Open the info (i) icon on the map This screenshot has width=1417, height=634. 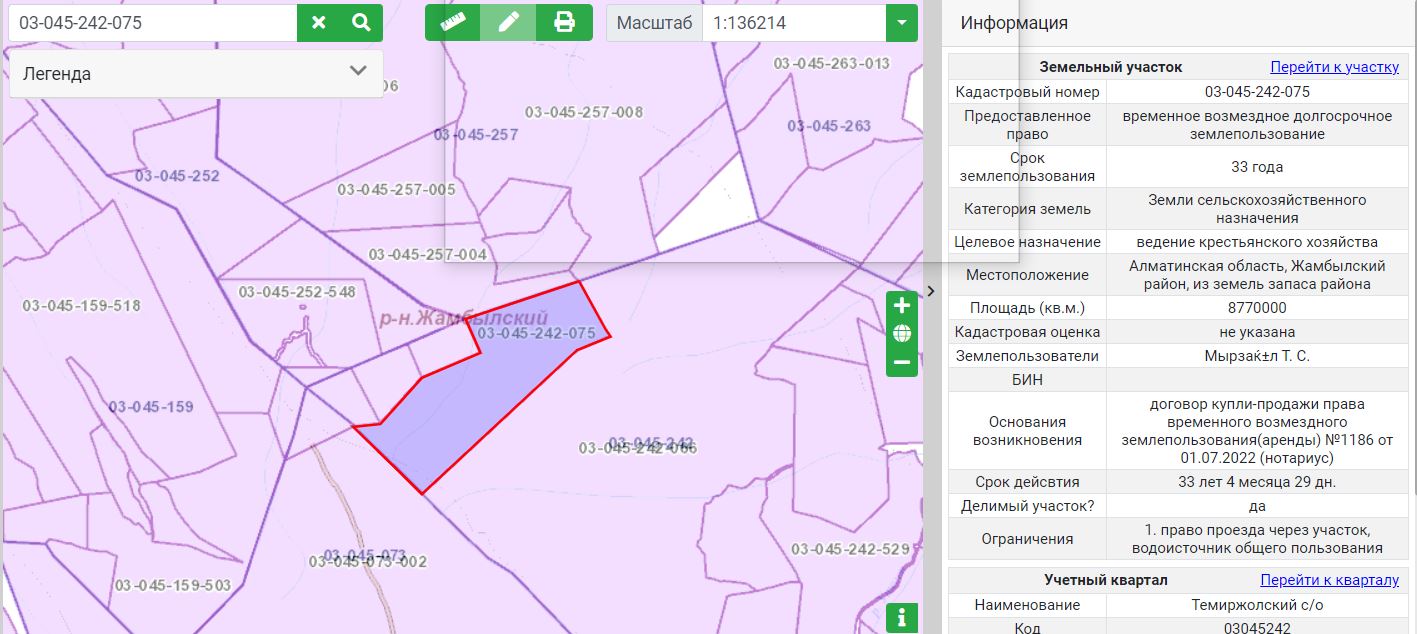(901, 618)
